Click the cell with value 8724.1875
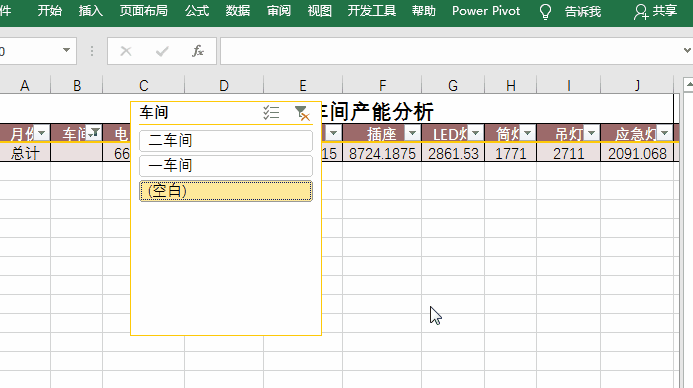This screenshot has height=388, width=693. 382,153
